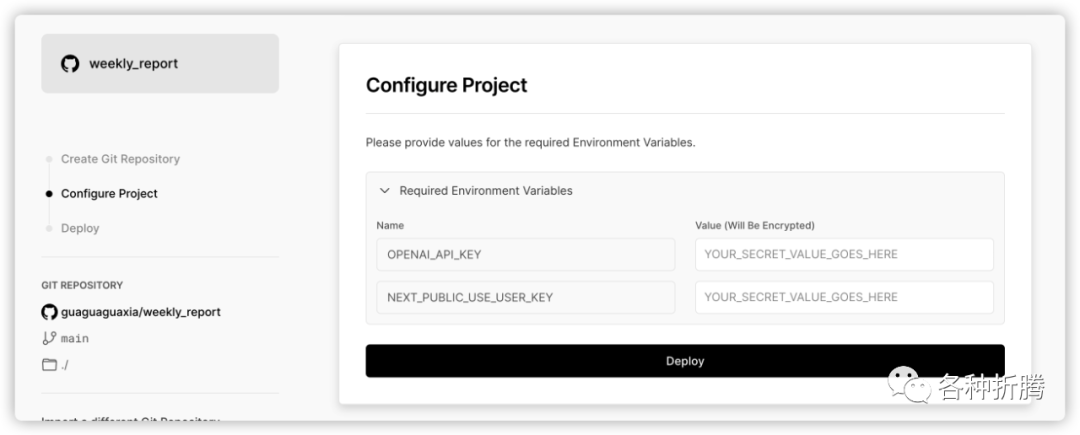Open the guaguaguaxia/weekly_report repository link
Image resolution: width=1080 pixels, height=435 pixels.
(x=140, y=312)
